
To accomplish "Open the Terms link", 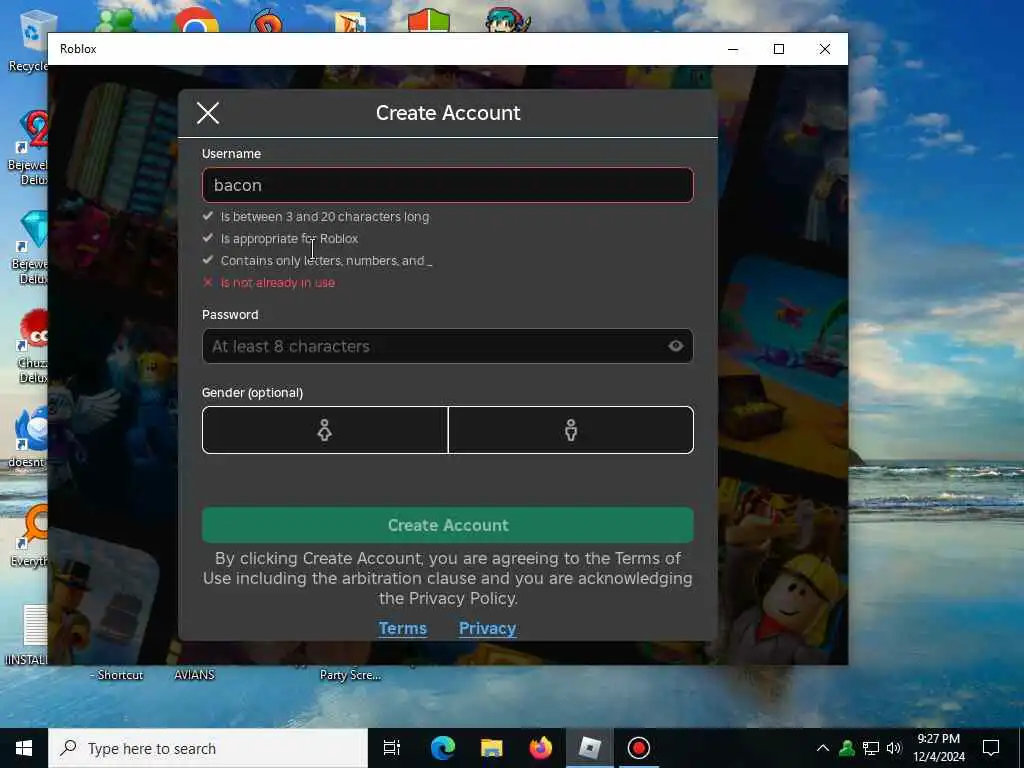I will click(402, 628).
